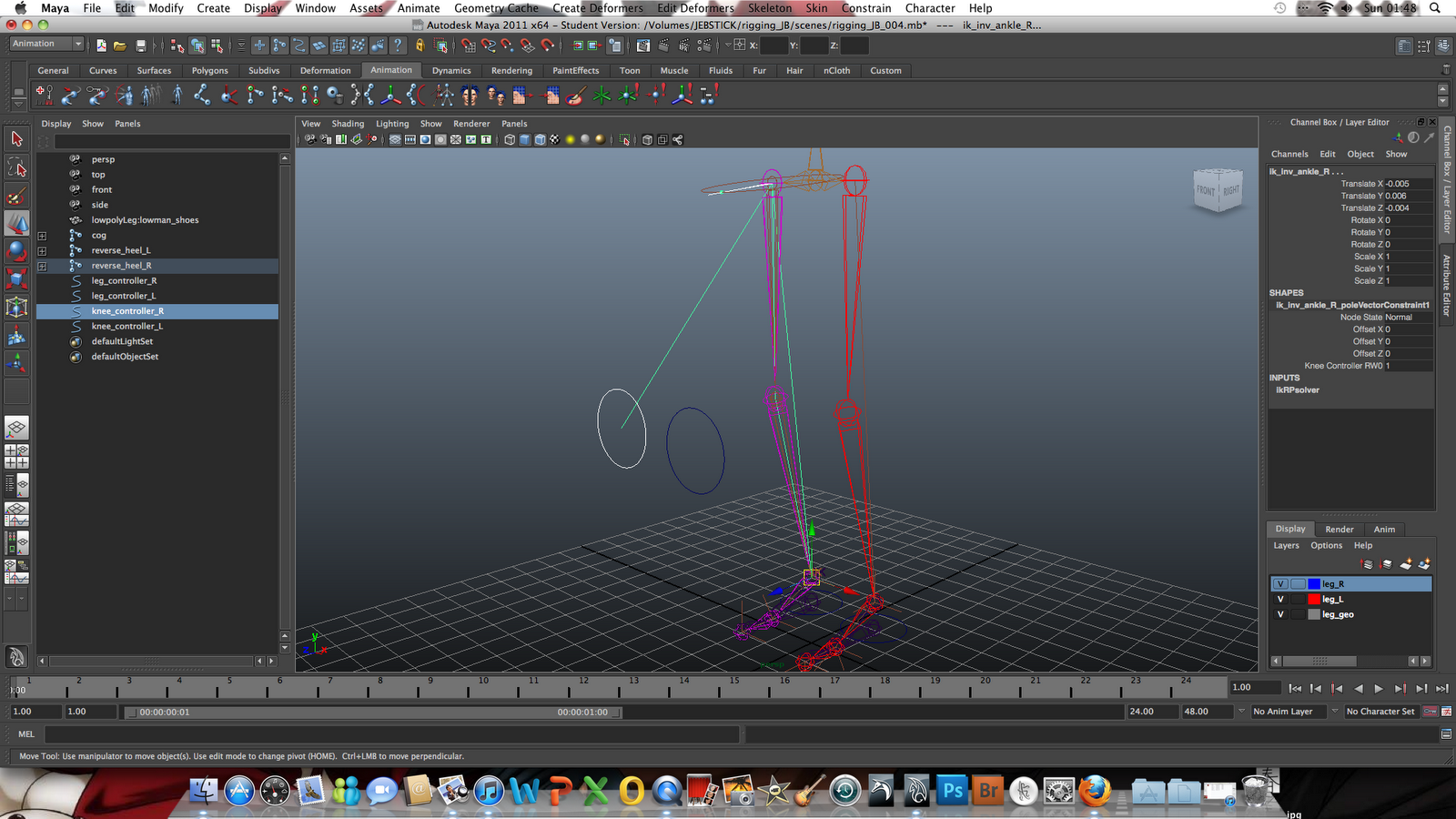The image size is (1456, 819).
Task: Open the No Character Set dropdown
Action: (1380, 712)
